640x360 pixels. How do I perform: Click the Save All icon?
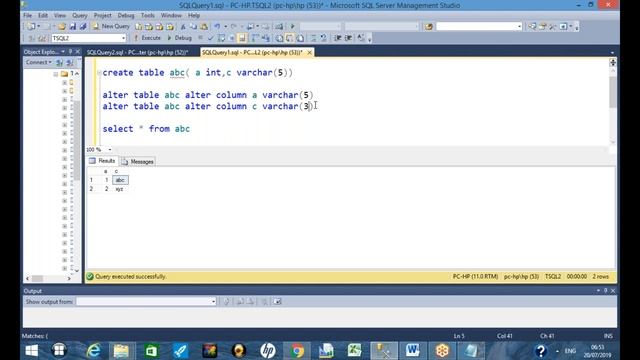point(83,27)
